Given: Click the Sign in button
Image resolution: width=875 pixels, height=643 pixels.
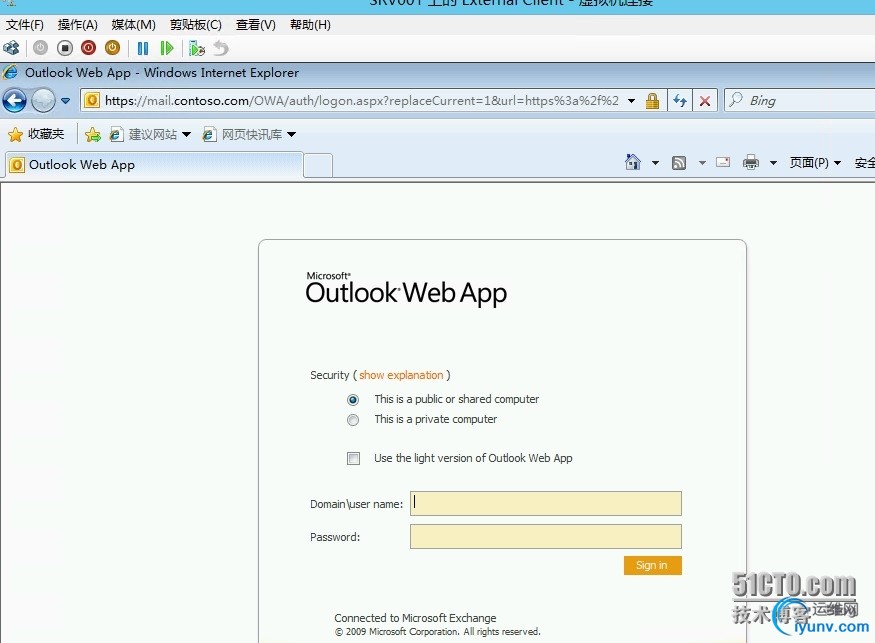Looking at the screenshot, I should [x=652, y=565].
